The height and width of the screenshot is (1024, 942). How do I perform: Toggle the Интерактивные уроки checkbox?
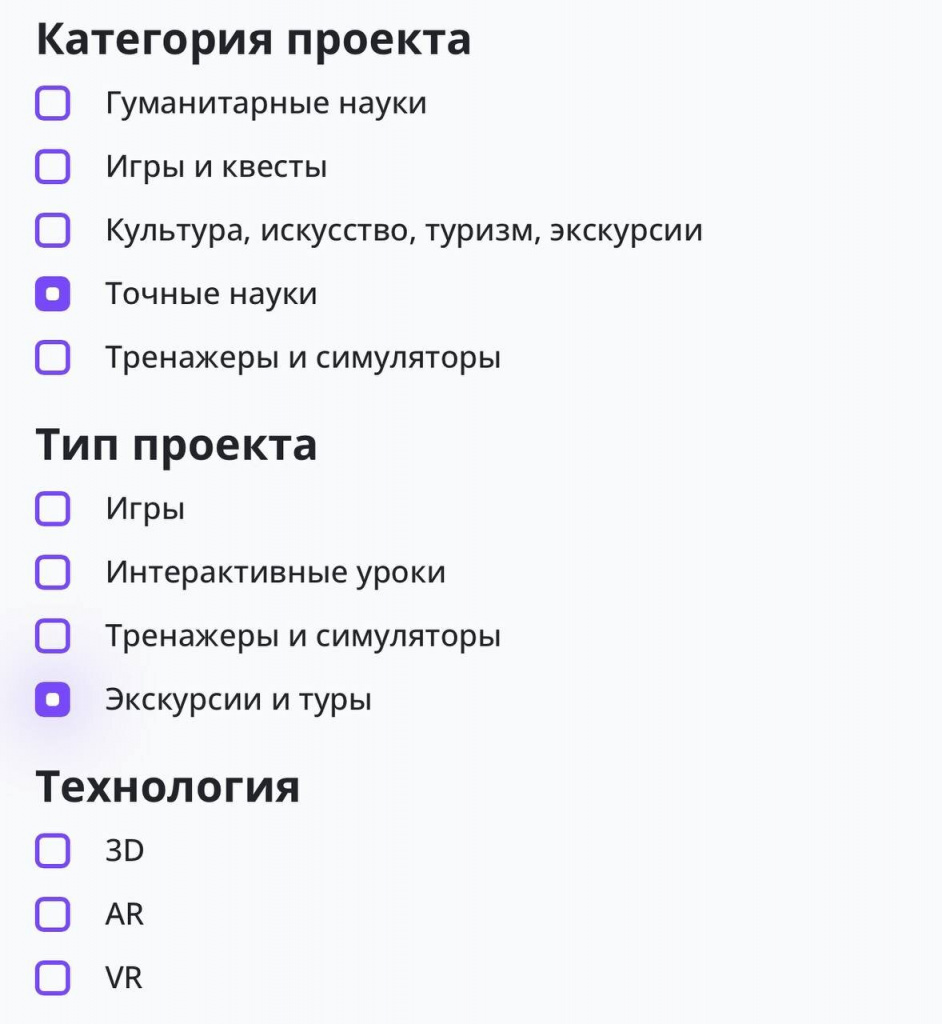coord(52,572)
